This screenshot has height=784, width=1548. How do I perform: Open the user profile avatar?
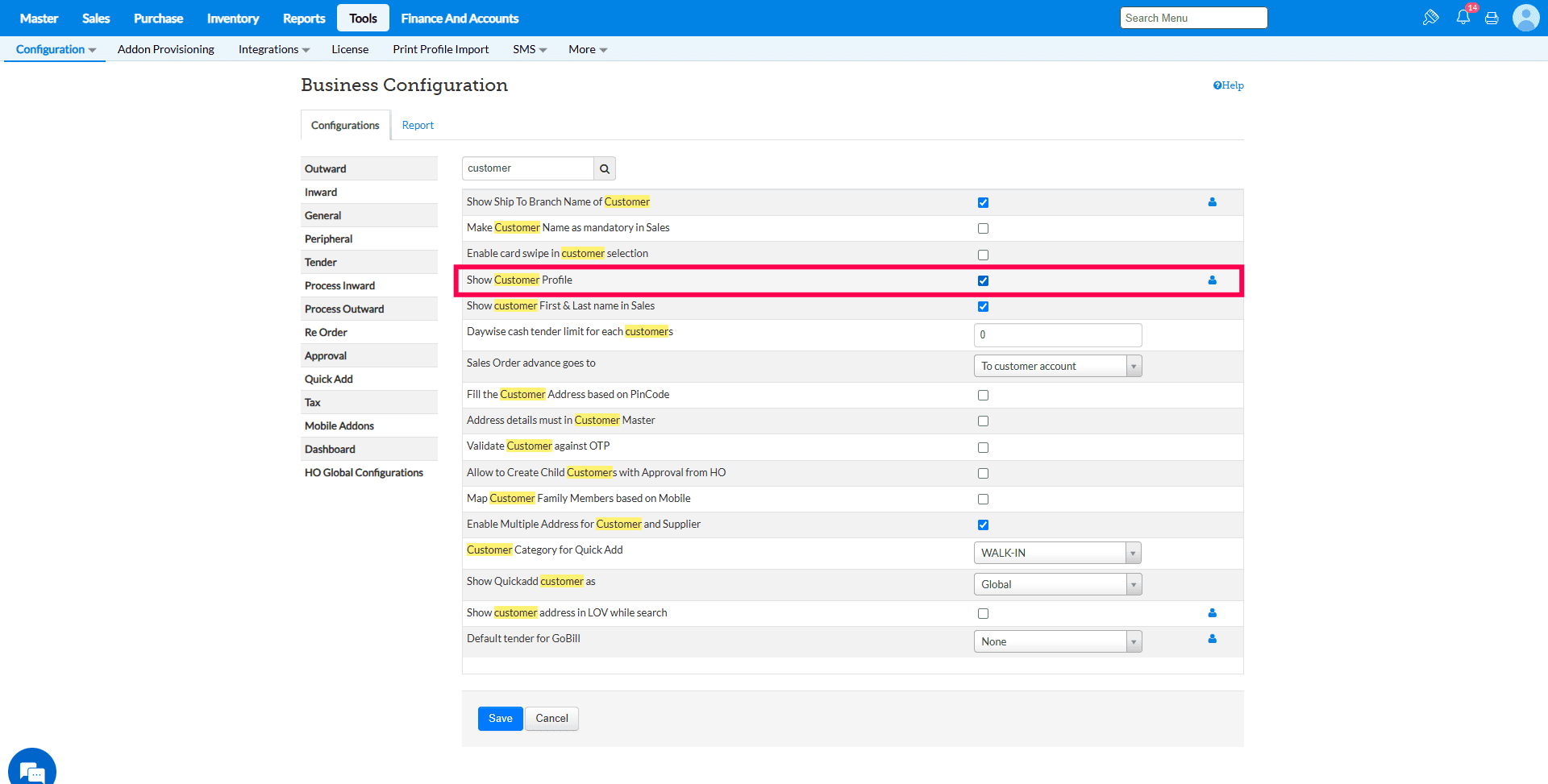1525,18
